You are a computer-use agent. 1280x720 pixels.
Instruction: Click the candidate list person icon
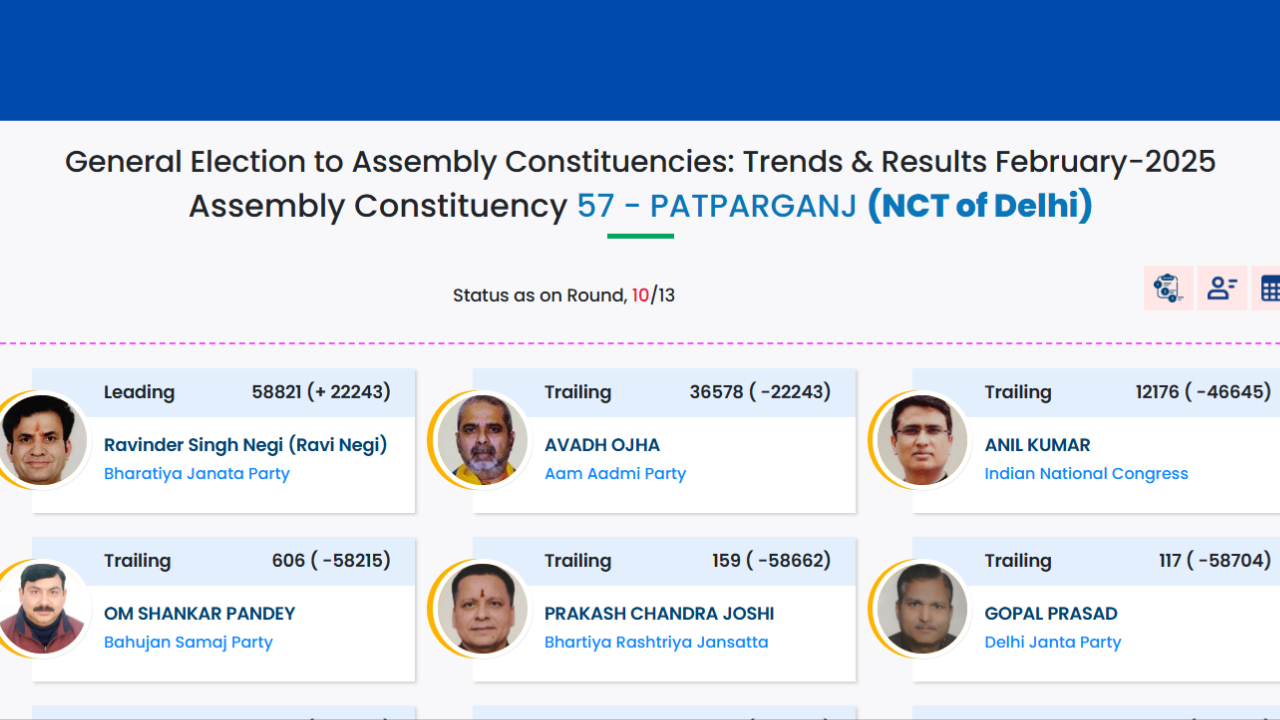click(x=1221, y=289)
